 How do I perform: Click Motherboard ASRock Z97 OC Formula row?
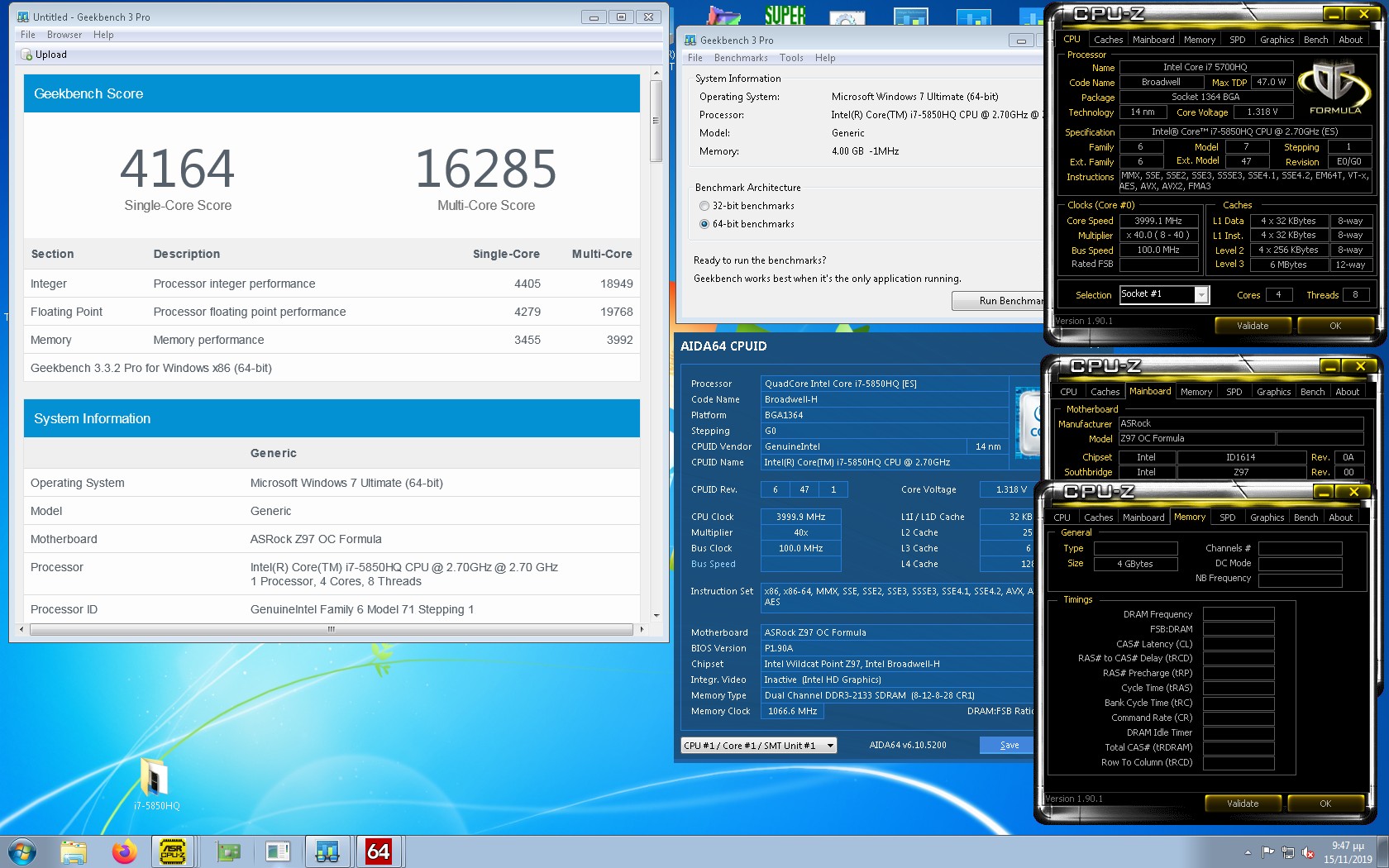(x=332, y=539)
